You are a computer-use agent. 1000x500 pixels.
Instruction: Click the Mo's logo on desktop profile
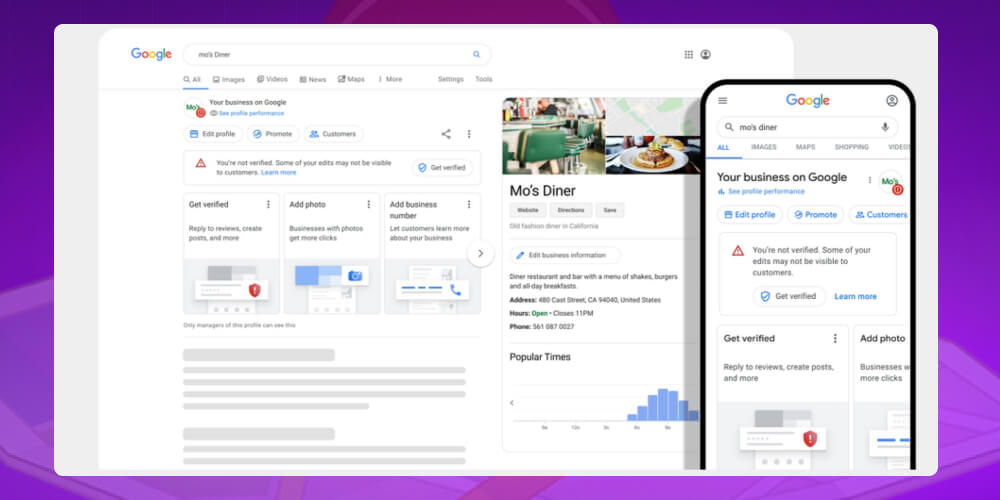pos(194,108)
